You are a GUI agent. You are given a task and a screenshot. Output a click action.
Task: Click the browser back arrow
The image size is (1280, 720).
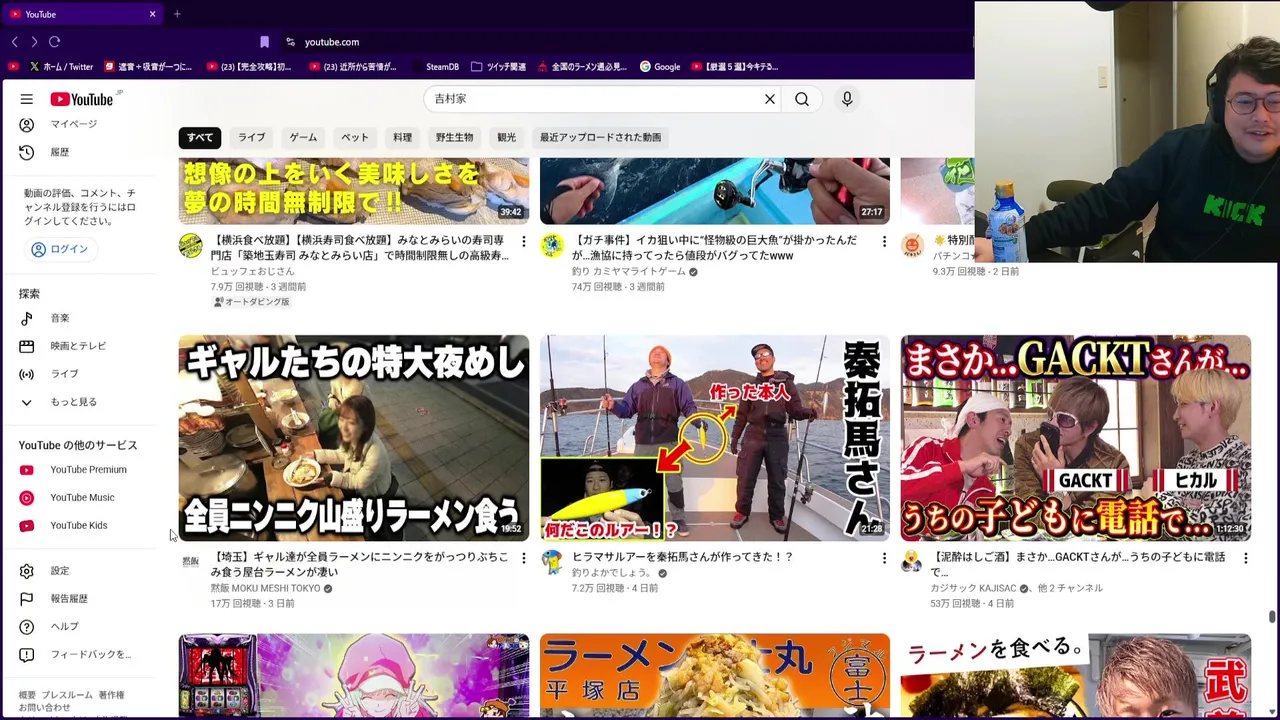point(14,42)
